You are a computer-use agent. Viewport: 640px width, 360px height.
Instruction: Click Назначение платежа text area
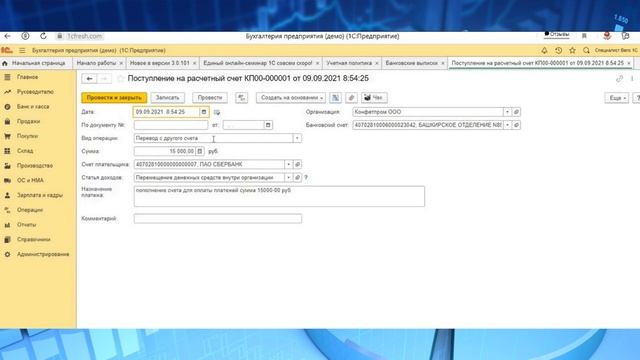coord(279,196)
